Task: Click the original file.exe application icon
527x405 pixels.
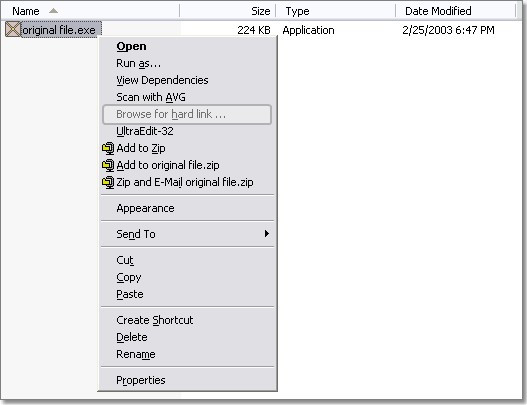Action: coord(13,29)
